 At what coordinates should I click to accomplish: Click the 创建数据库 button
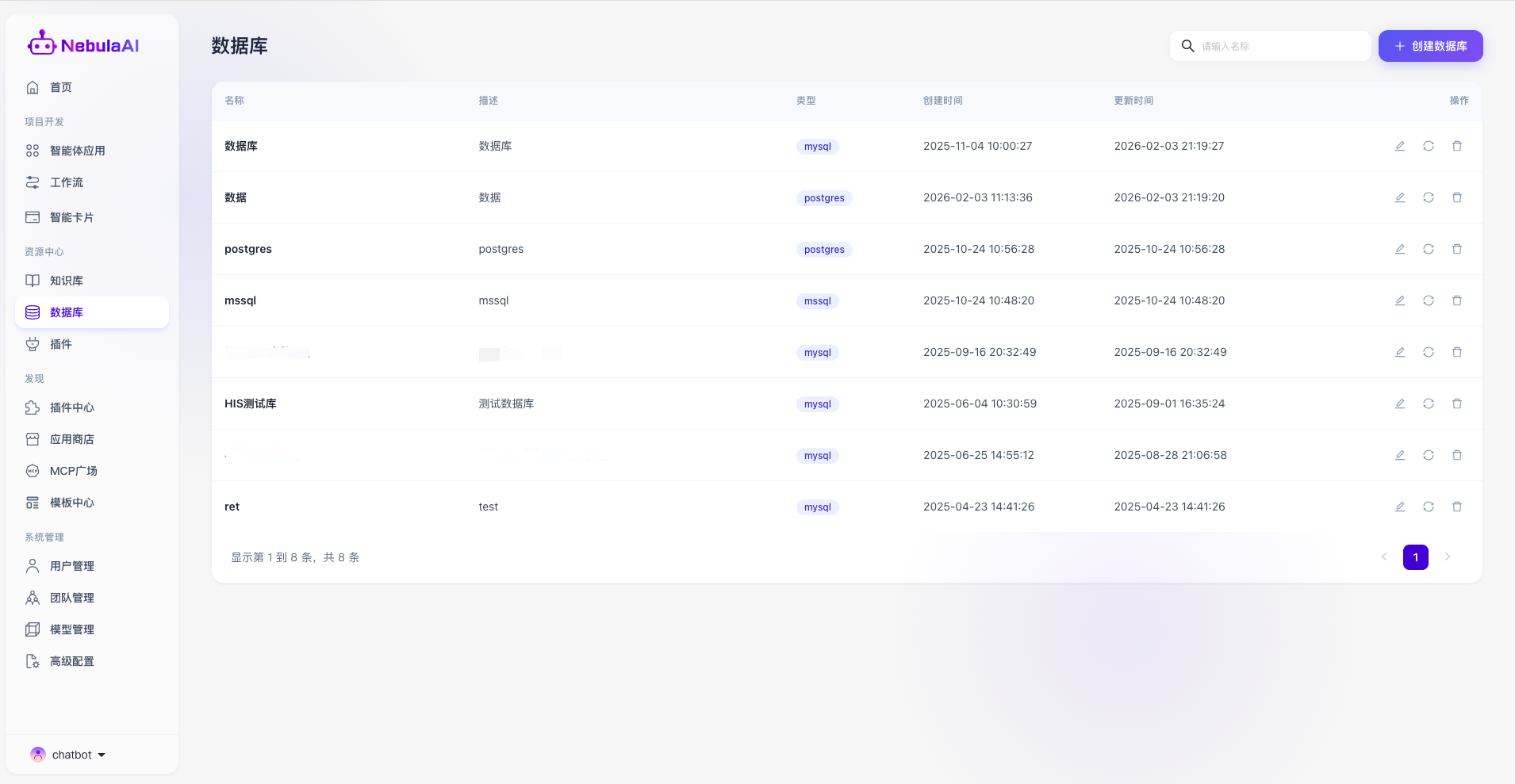tap(1430, 46)
